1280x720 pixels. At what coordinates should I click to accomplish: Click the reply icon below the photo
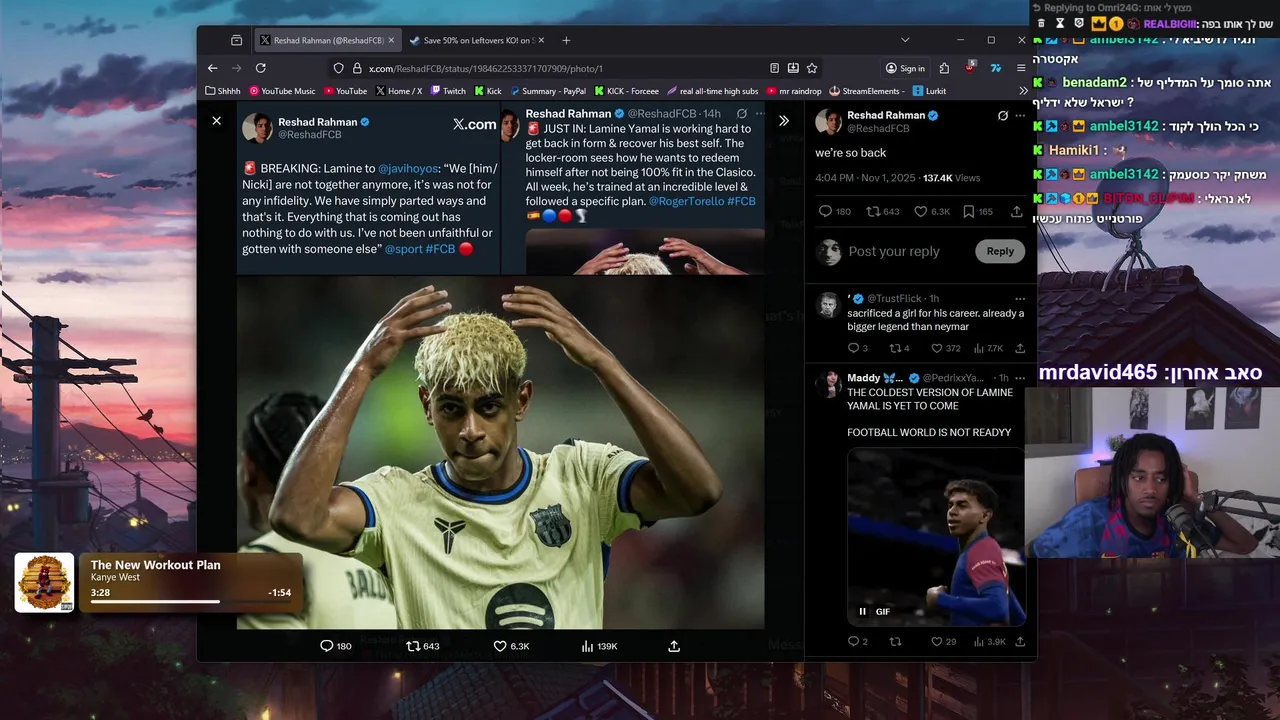335,646
